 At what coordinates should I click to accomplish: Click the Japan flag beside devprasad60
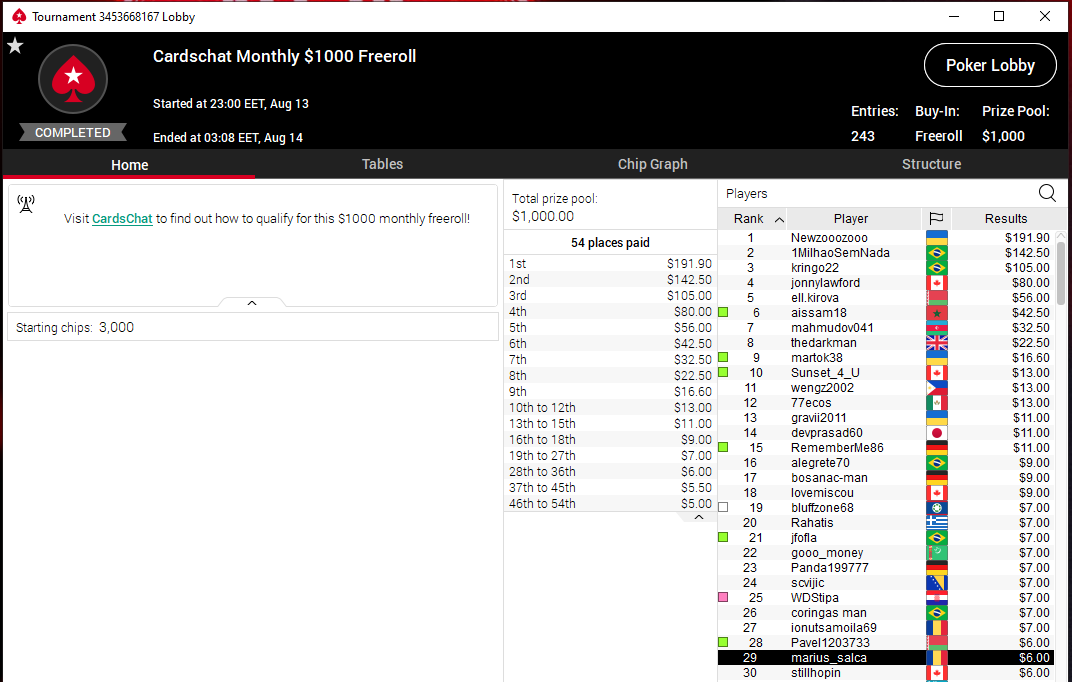[x=937, y=433]
